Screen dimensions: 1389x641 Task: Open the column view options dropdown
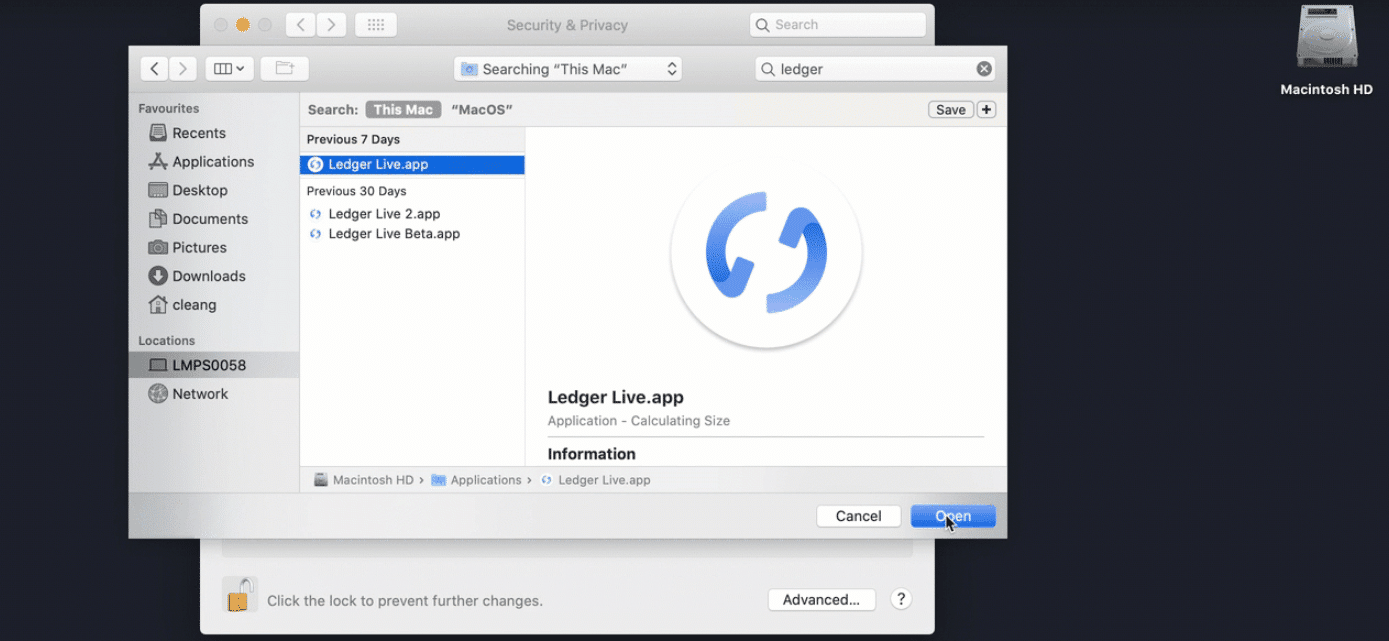tap(229, 69)
